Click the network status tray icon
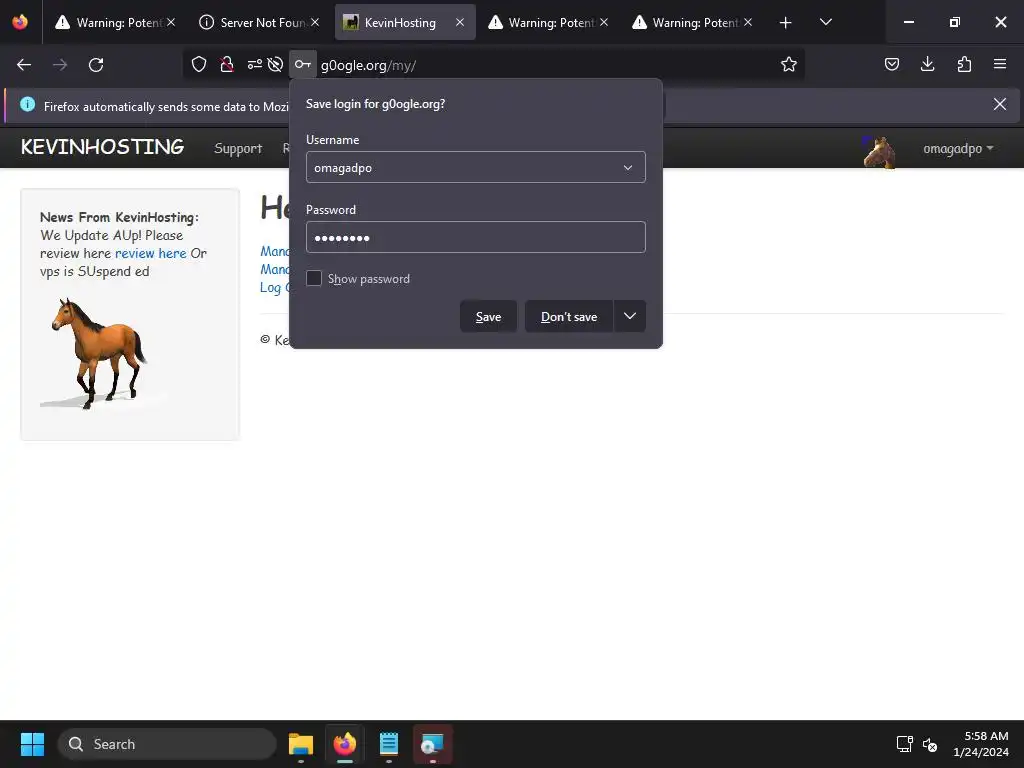Screen dimensions: 1024x768 click(904, 744)
